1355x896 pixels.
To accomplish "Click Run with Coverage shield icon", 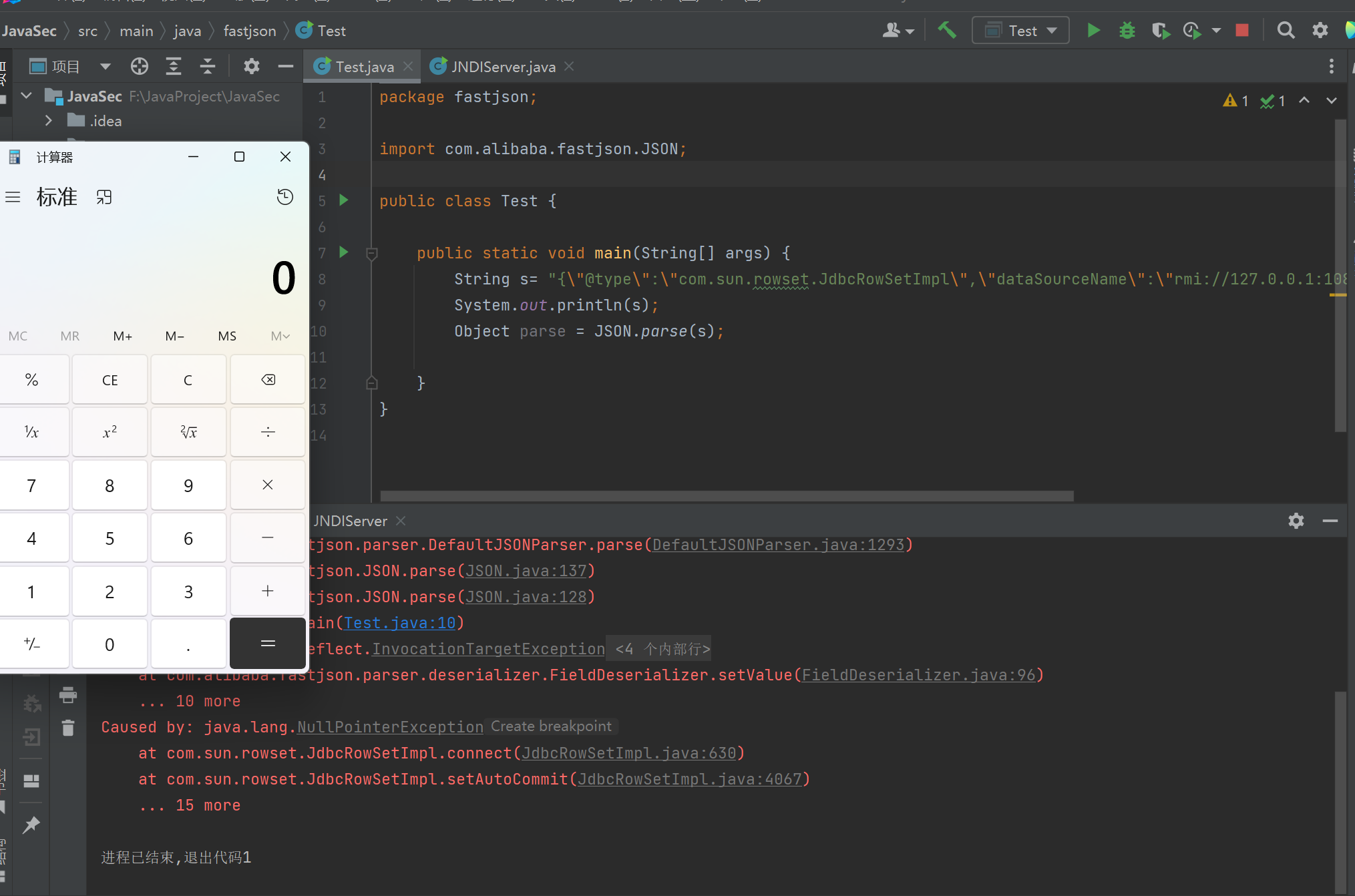I will point(1161,31).
